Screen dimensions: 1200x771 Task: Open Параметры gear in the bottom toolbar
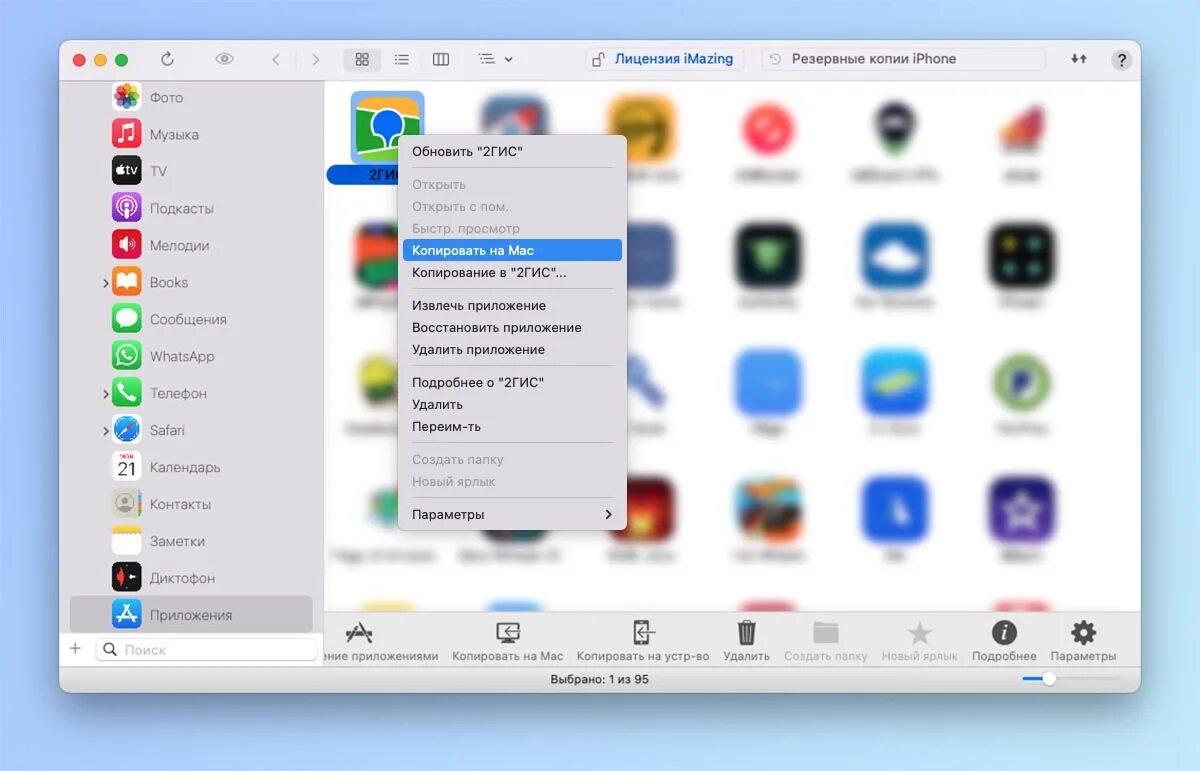[x=1083, y=641]
